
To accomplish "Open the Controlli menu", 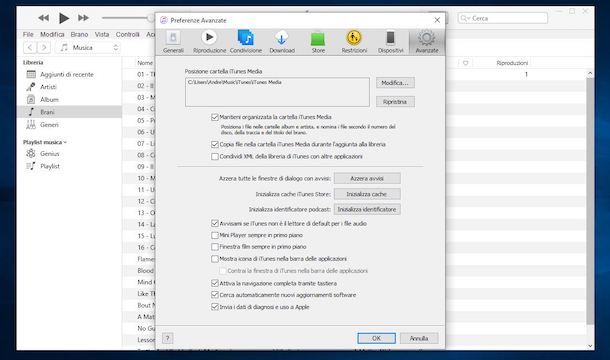I will pyautogui.click(x=128, y=34).
